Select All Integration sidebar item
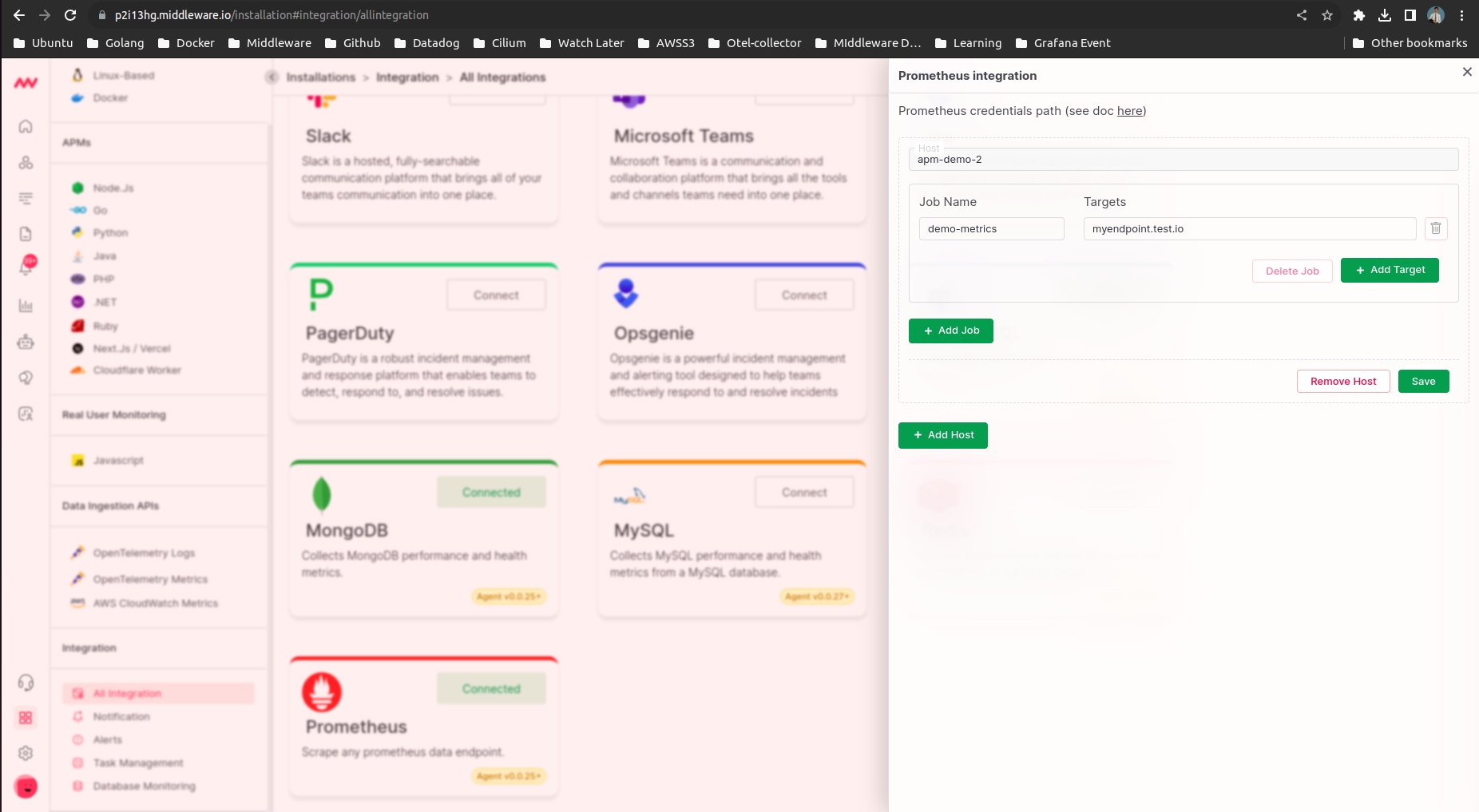Screen dimensions: 1479x812 tap(158, 694)
